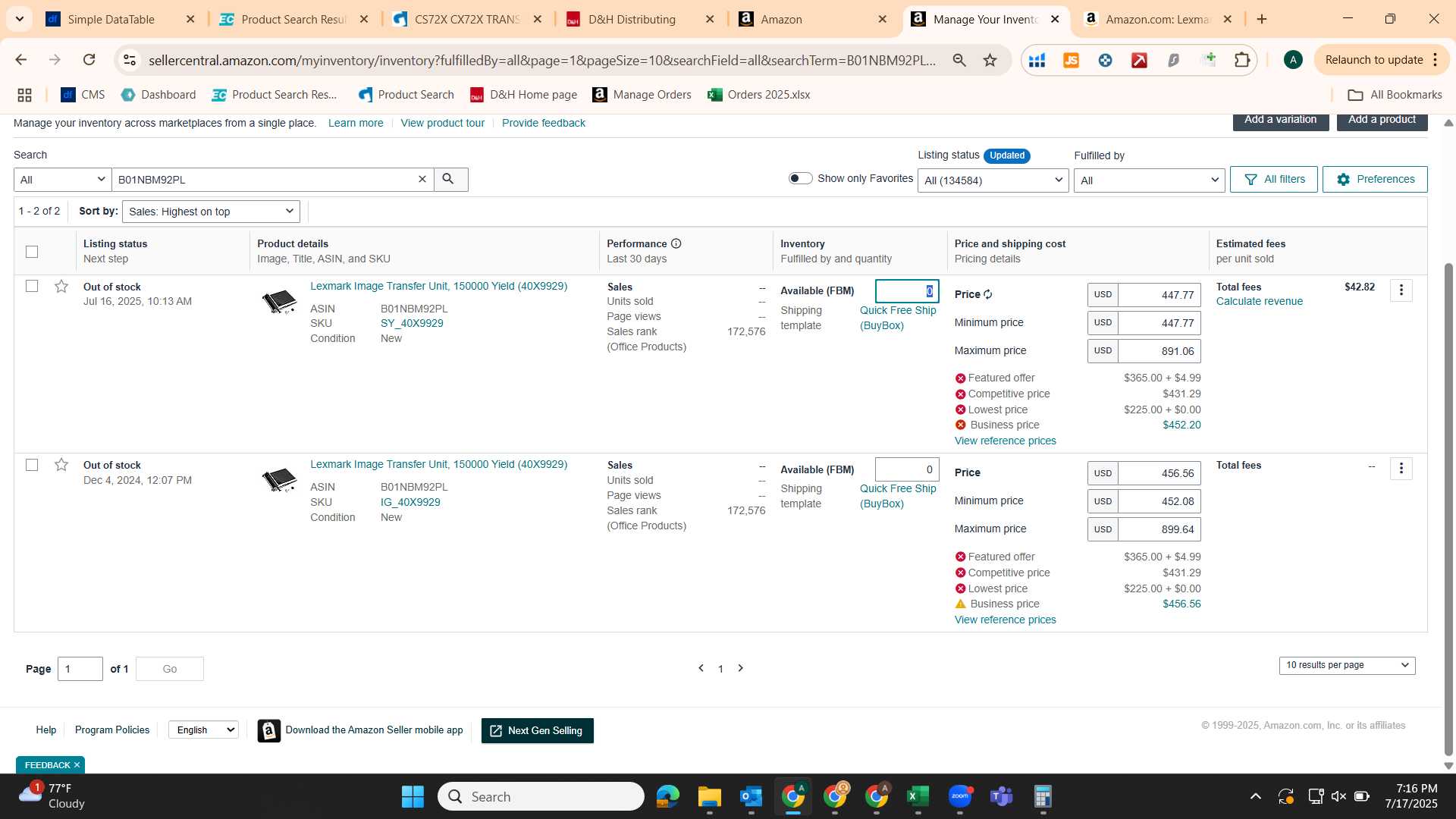Open the English language dropdown
Screen dimensions: 1456x819
click(203, 730)
